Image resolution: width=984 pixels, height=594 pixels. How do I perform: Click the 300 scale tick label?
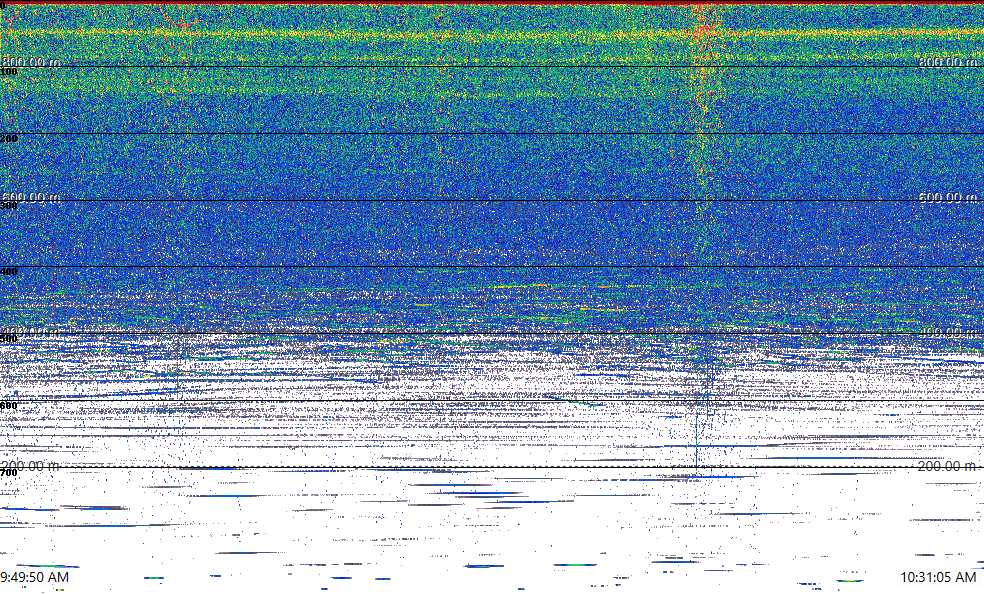click(9, 205)
